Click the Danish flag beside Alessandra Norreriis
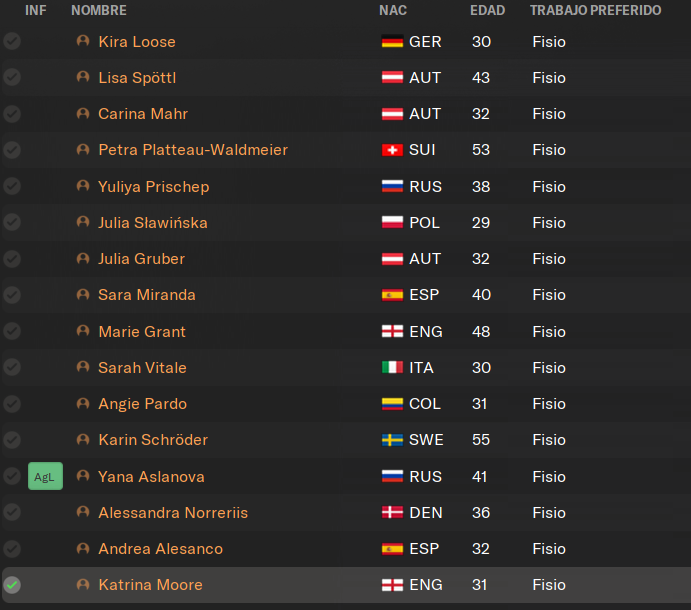 (392, 512)
